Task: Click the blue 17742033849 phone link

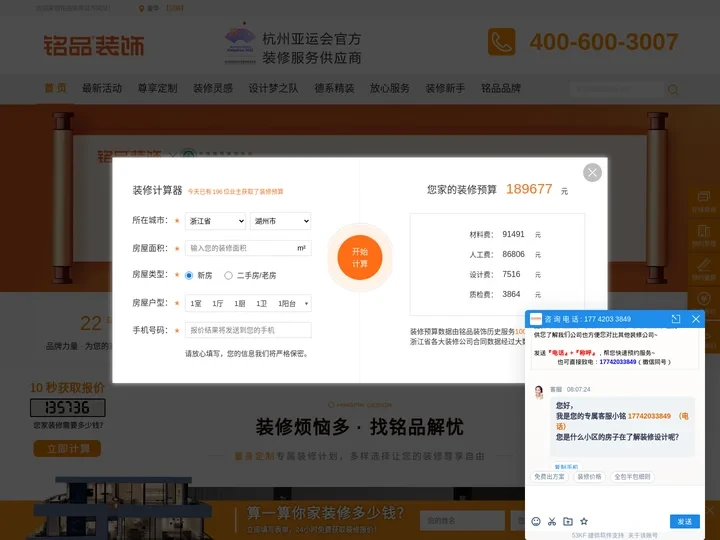Action: tap(618, 362)
